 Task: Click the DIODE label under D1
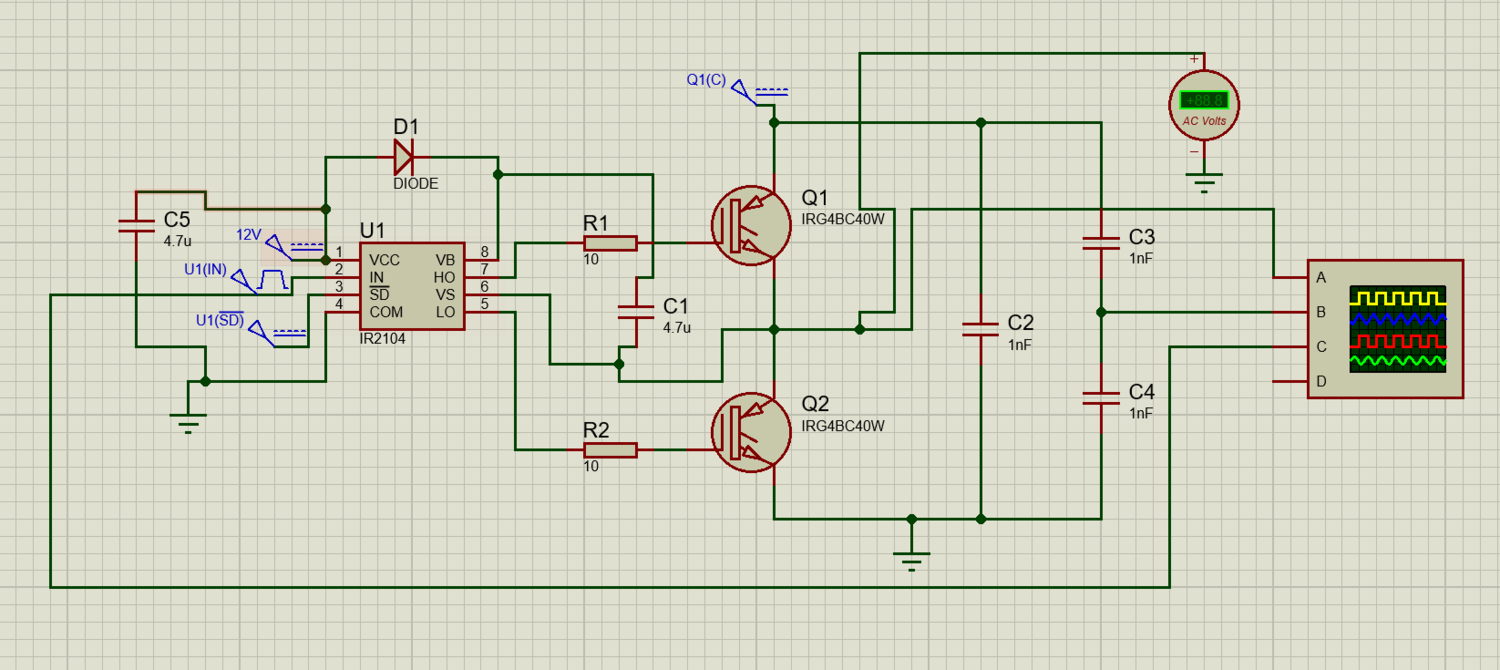(x=416, y=184)
